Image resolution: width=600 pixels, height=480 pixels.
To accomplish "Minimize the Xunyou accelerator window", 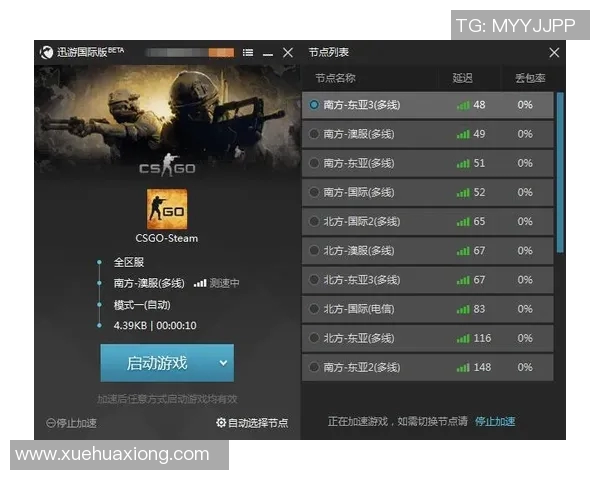I will [x=268, y=55].
